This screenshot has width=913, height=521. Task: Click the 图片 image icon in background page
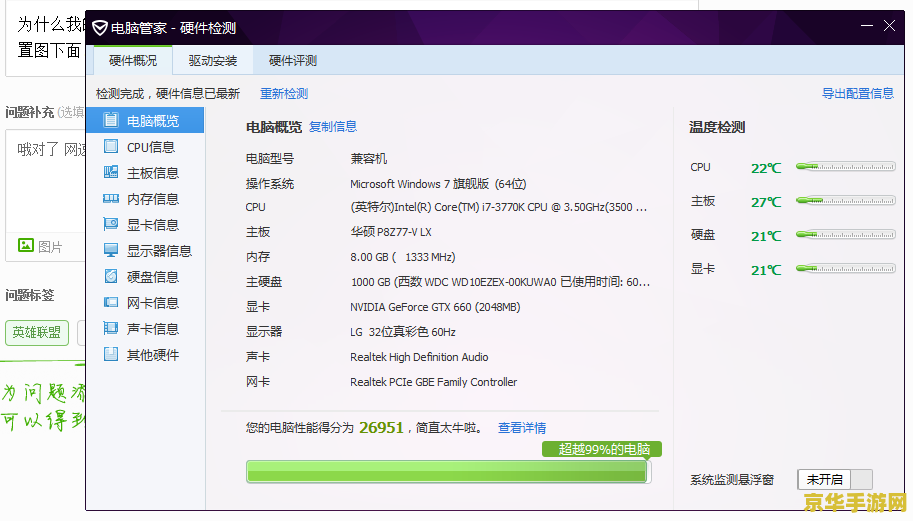pos(26,245)
